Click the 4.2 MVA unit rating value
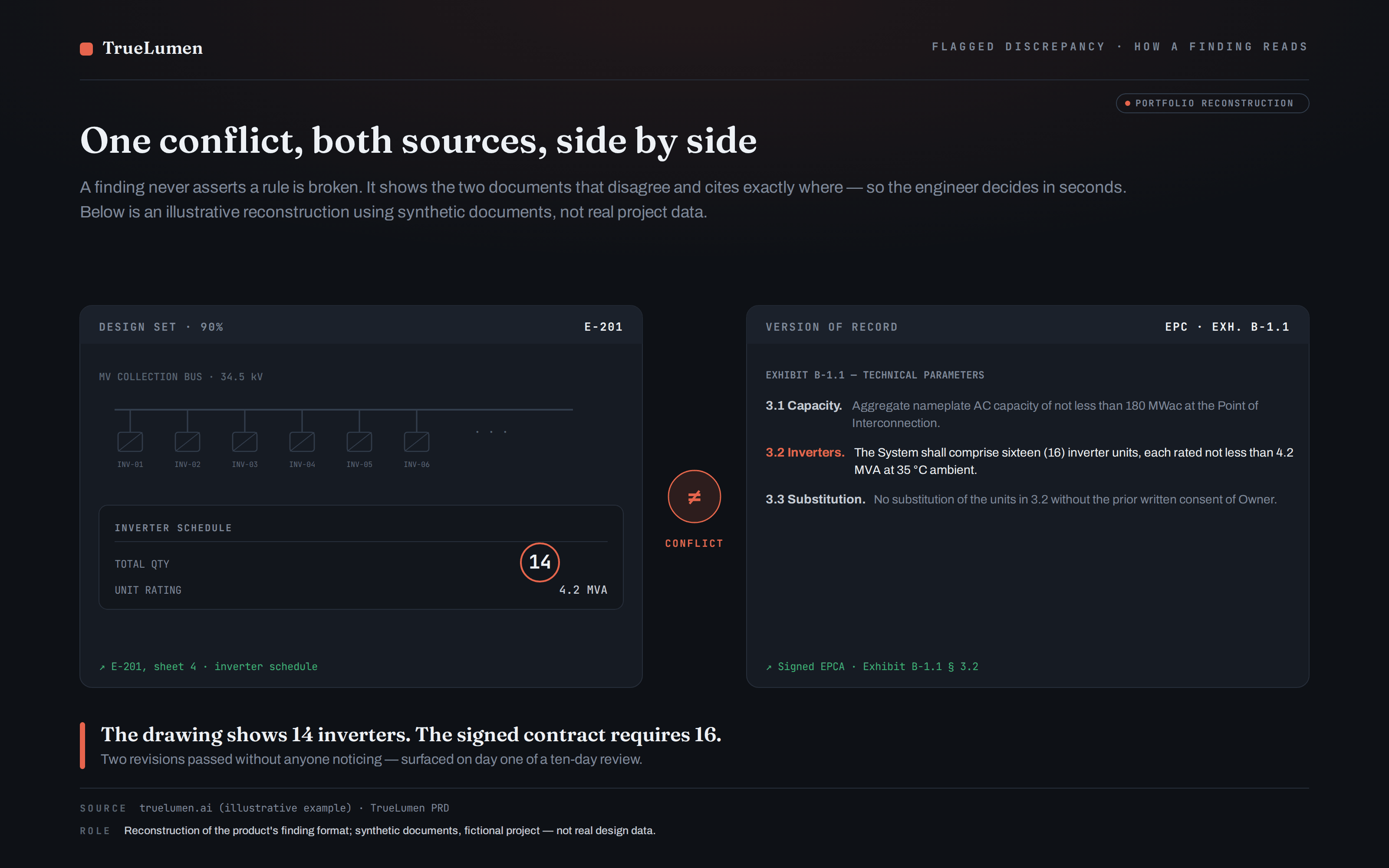Viewport: 1389px width, 868px height. [x=583, y=590]
